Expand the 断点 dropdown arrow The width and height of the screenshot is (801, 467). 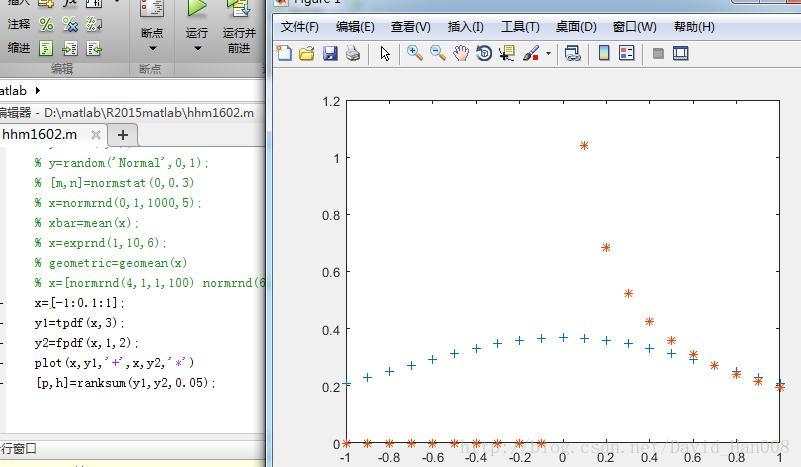[152, 49]
